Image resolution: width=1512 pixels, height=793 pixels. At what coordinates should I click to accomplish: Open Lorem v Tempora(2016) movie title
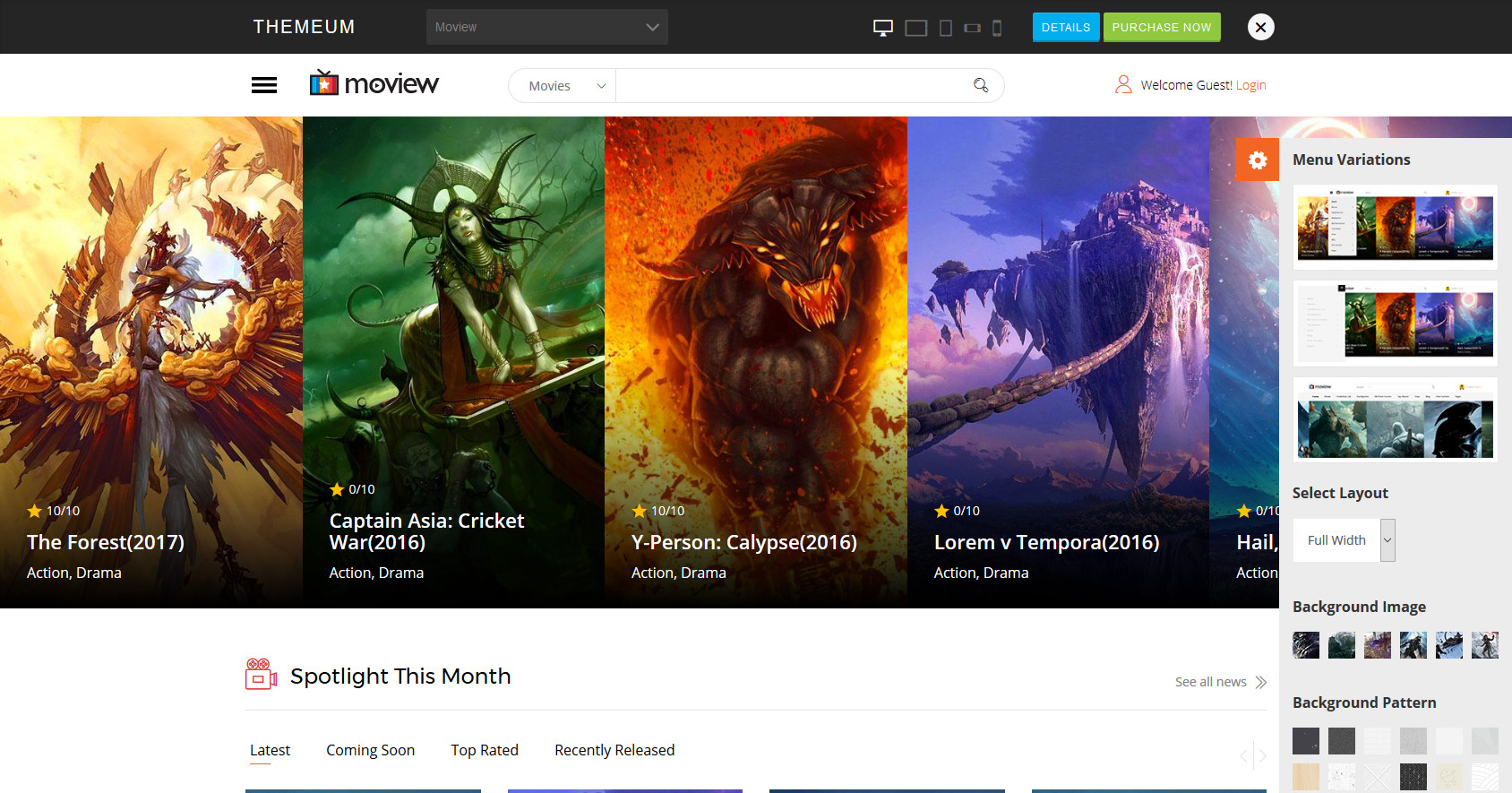[x=1046, y=542]
